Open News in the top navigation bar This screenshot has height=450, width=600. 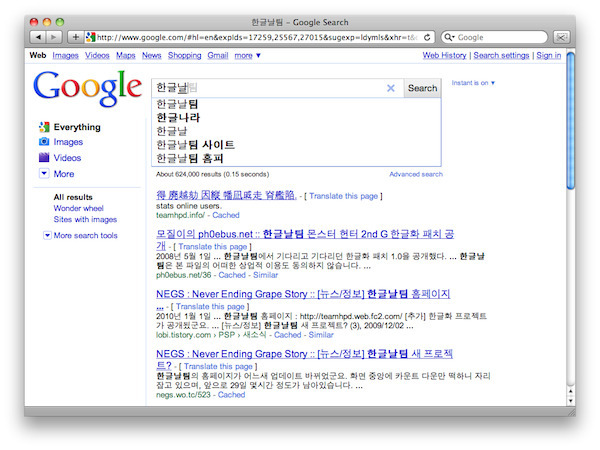(x=152, y=55)
